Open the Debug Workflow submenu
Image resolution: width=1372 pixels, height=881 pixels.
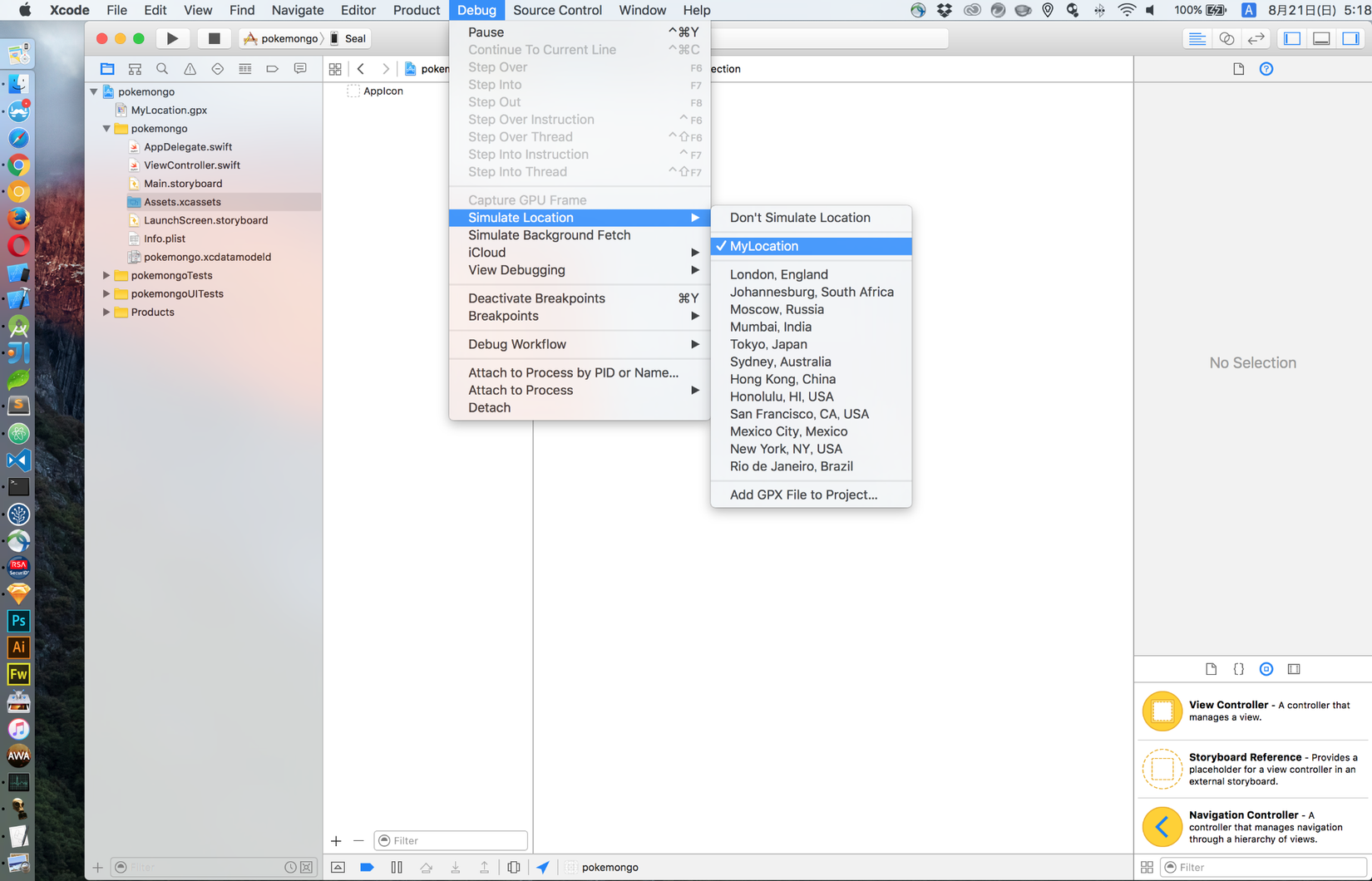tap(580, 344)
